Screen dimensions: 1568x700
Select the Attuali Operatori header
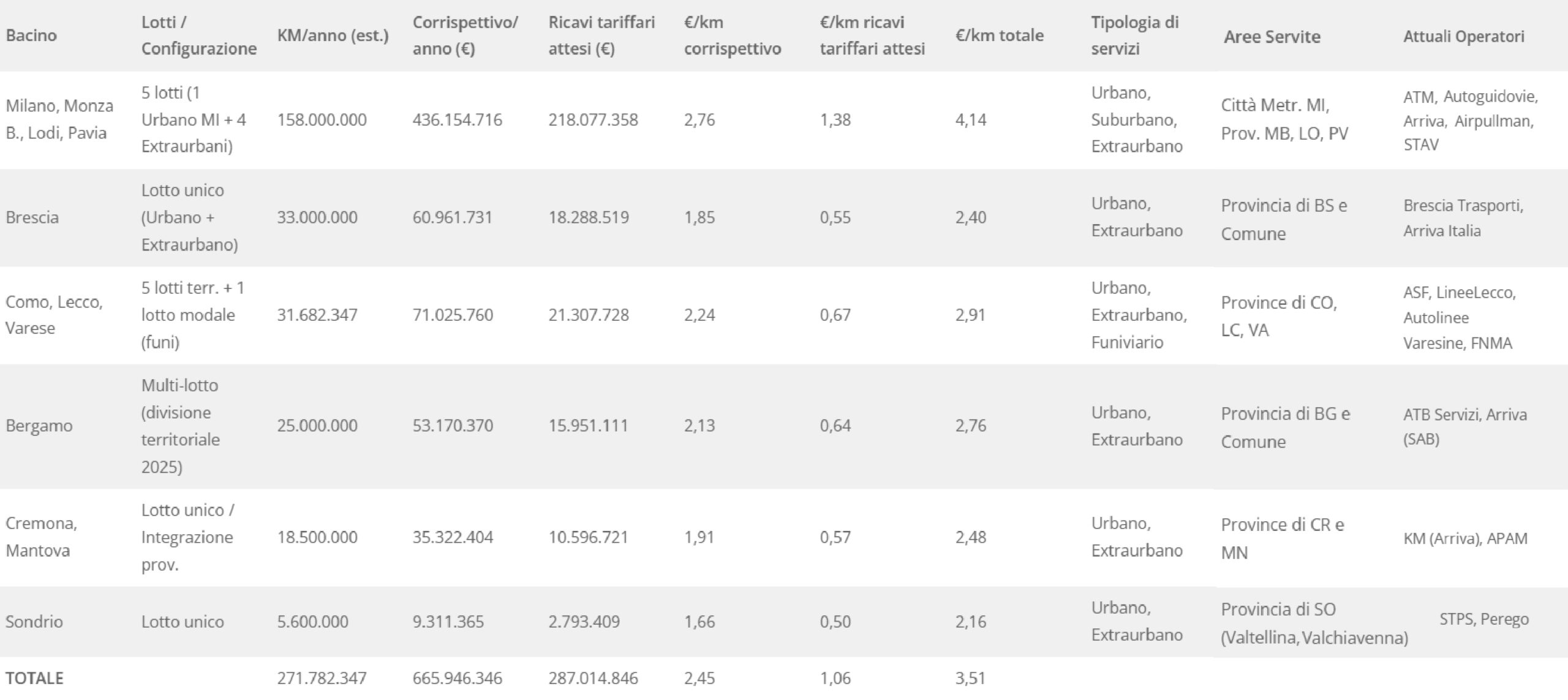click(x=1463, y=36)
